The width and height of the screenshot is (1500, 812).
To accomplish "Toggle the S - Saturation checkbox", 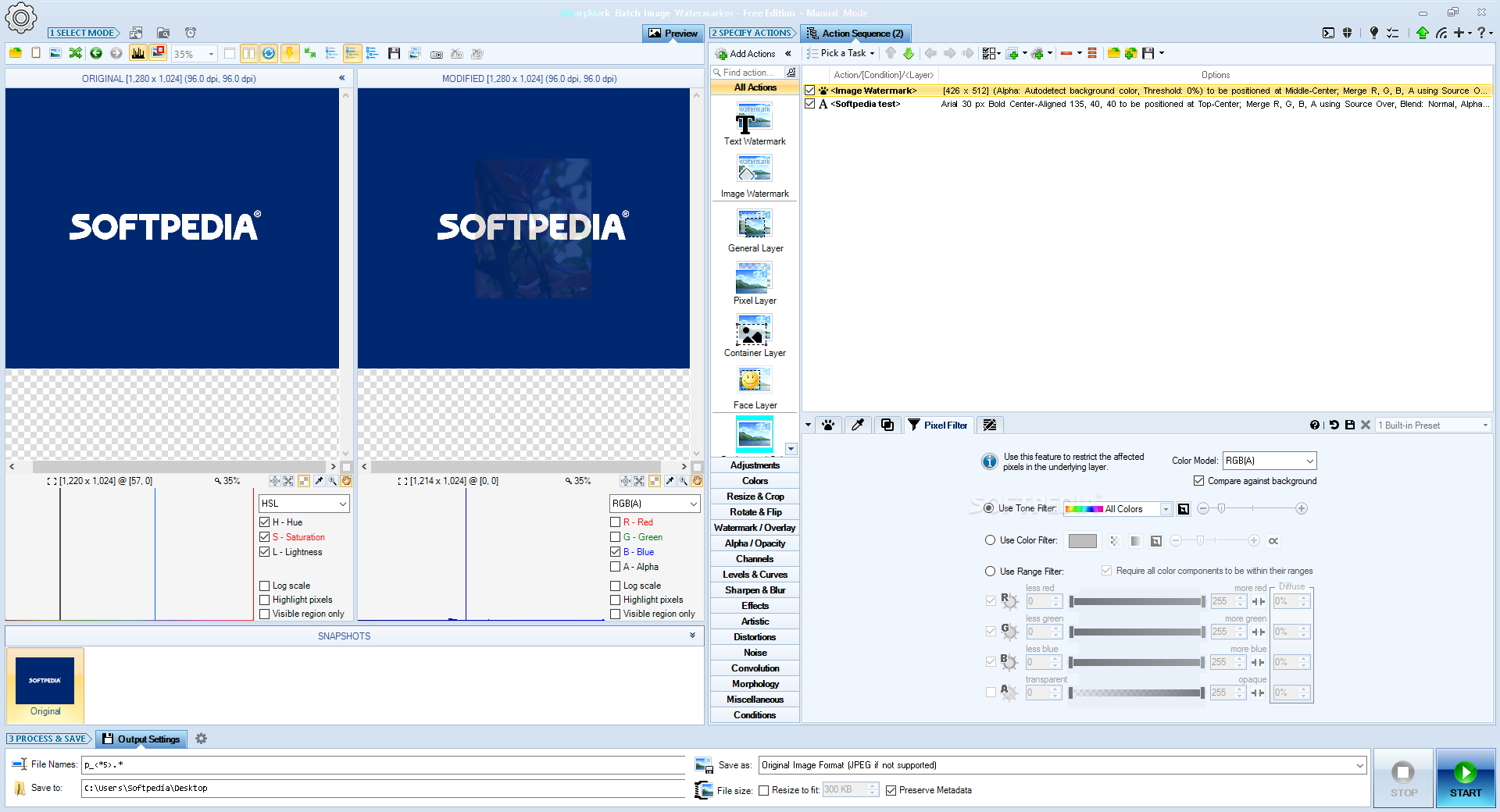I will click(264, 537).
